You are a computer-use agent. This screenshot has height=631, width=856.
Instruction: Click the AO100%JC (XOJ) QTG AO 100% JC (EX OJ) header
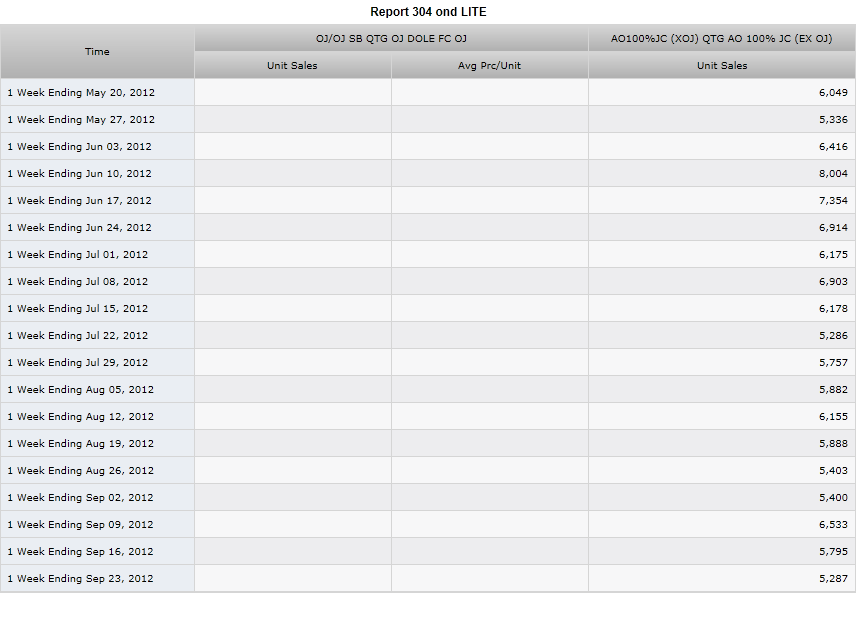click(722, 38)
